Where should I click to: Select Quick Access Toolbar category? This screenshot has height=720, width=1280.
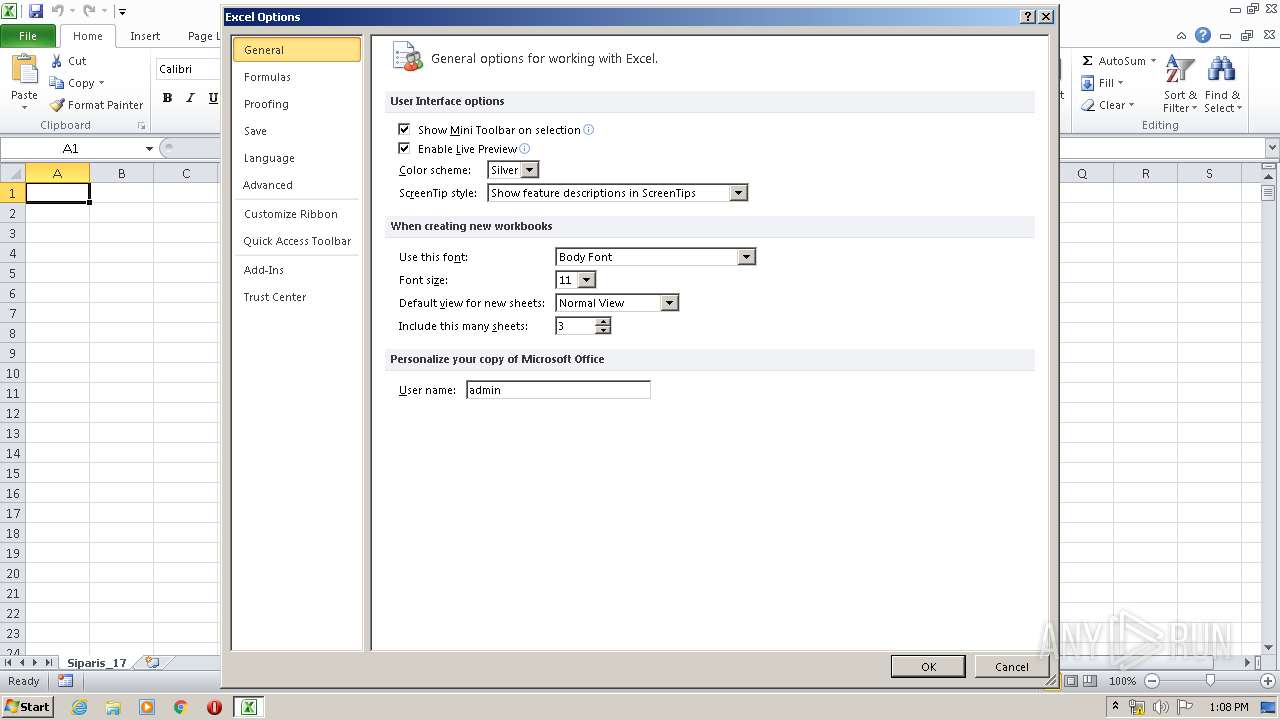coord(296,241)
